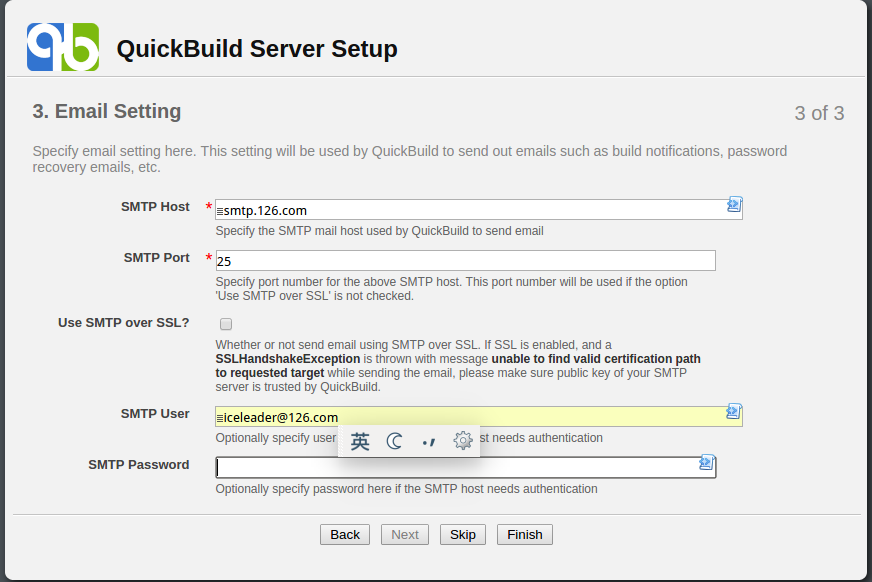
Task: Click 'SSLHandshakeException' bold text
Action: [x=288, y=359]
